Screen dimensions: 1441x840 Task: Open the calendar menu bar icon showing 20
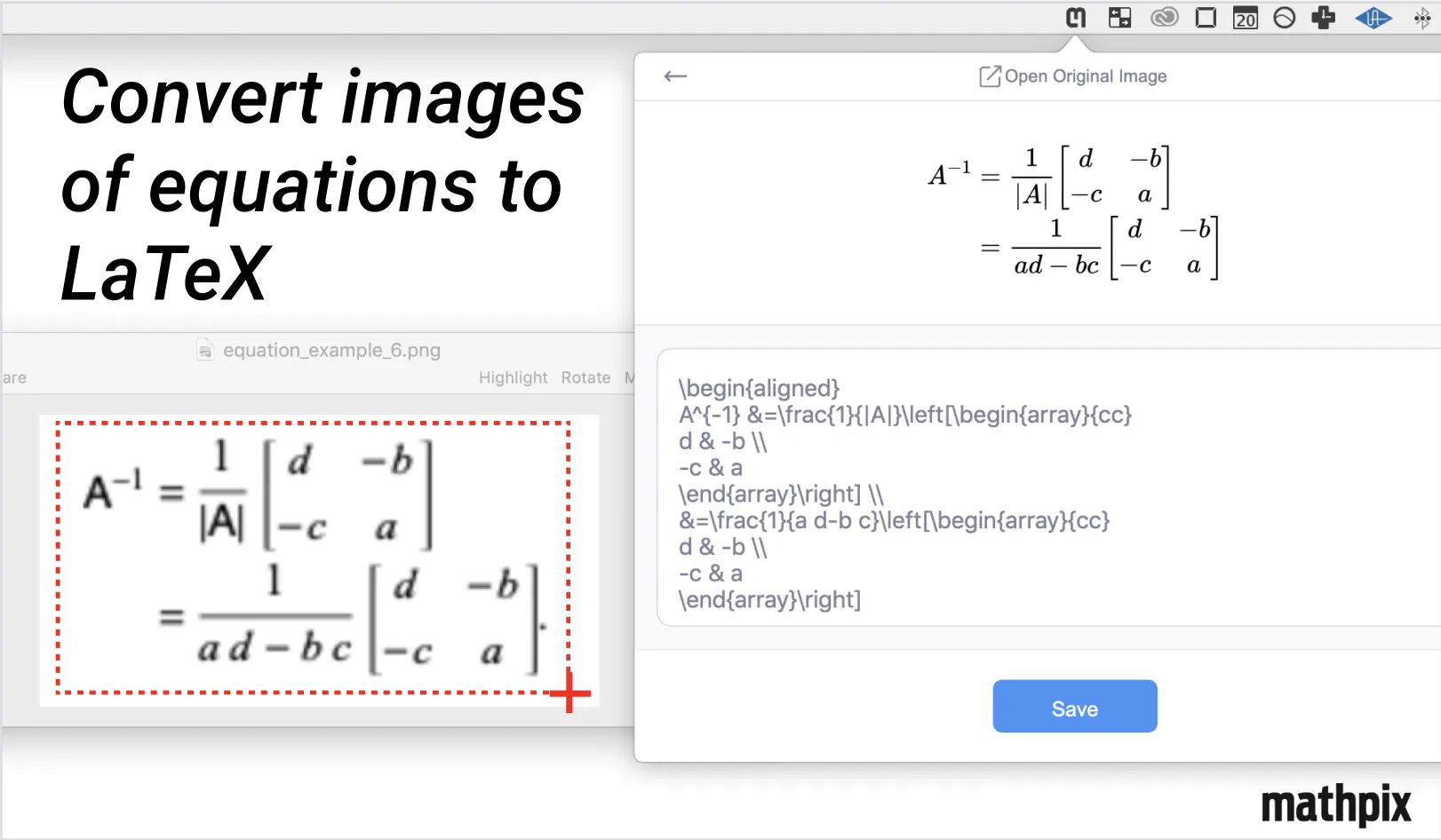[1246, 18]
